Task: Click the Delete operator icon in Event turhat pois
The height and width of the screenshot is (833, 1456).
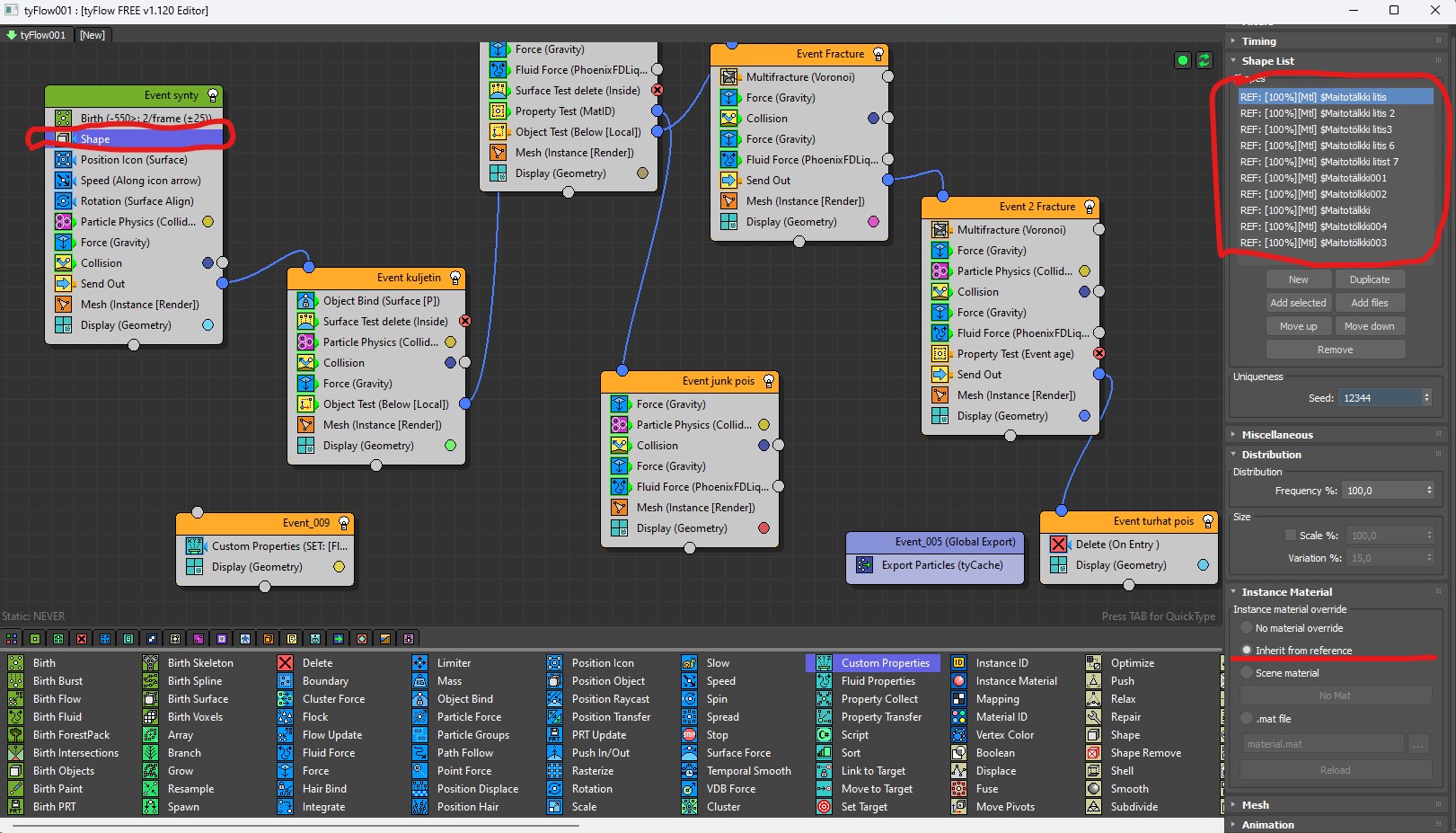Action: 1059,544
